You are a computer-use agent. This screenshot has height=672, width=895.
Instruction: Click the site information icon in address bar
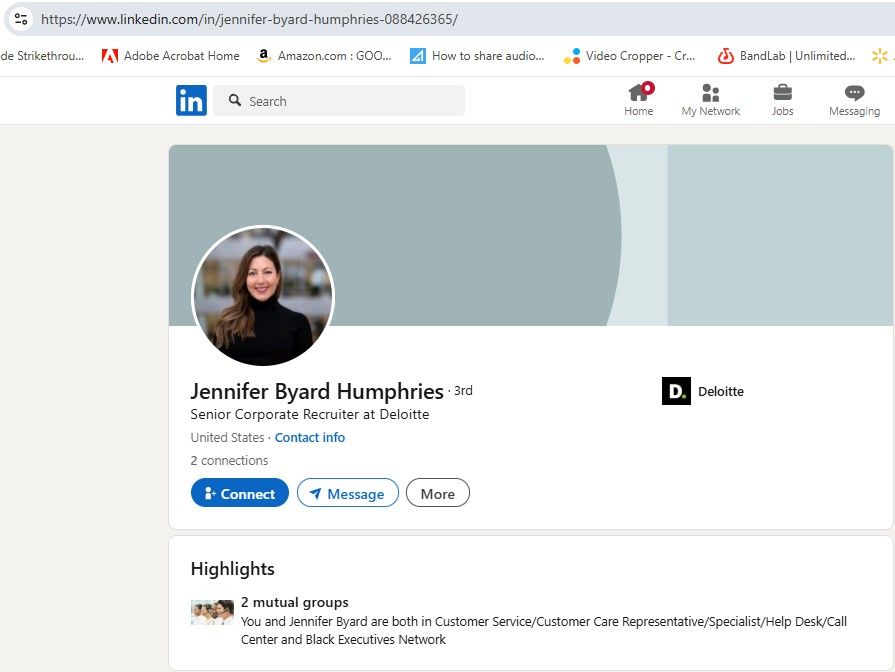[21, 19]
